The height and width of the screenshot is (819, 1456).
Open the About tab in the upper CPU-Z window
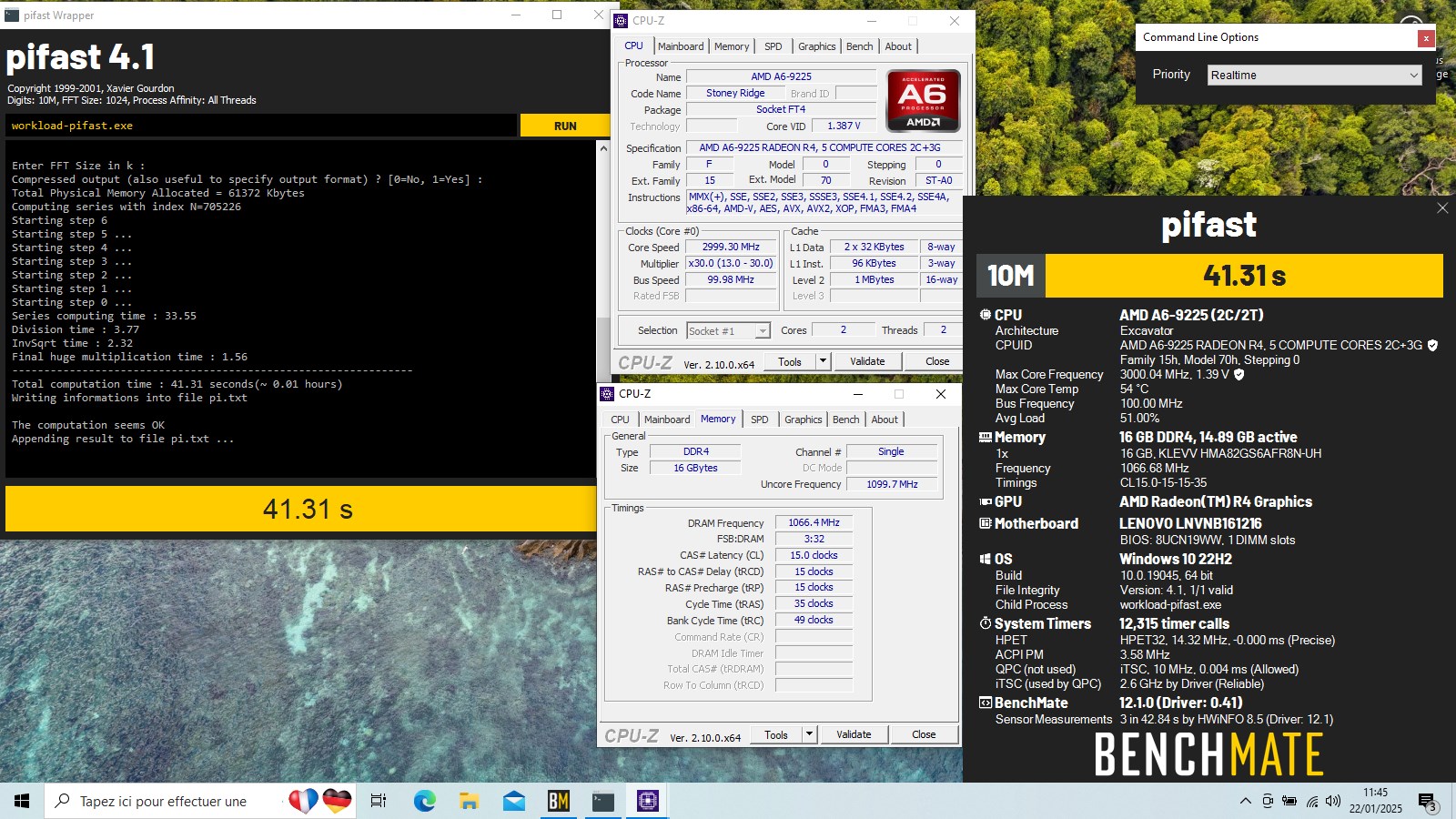[x=898, y=46]
